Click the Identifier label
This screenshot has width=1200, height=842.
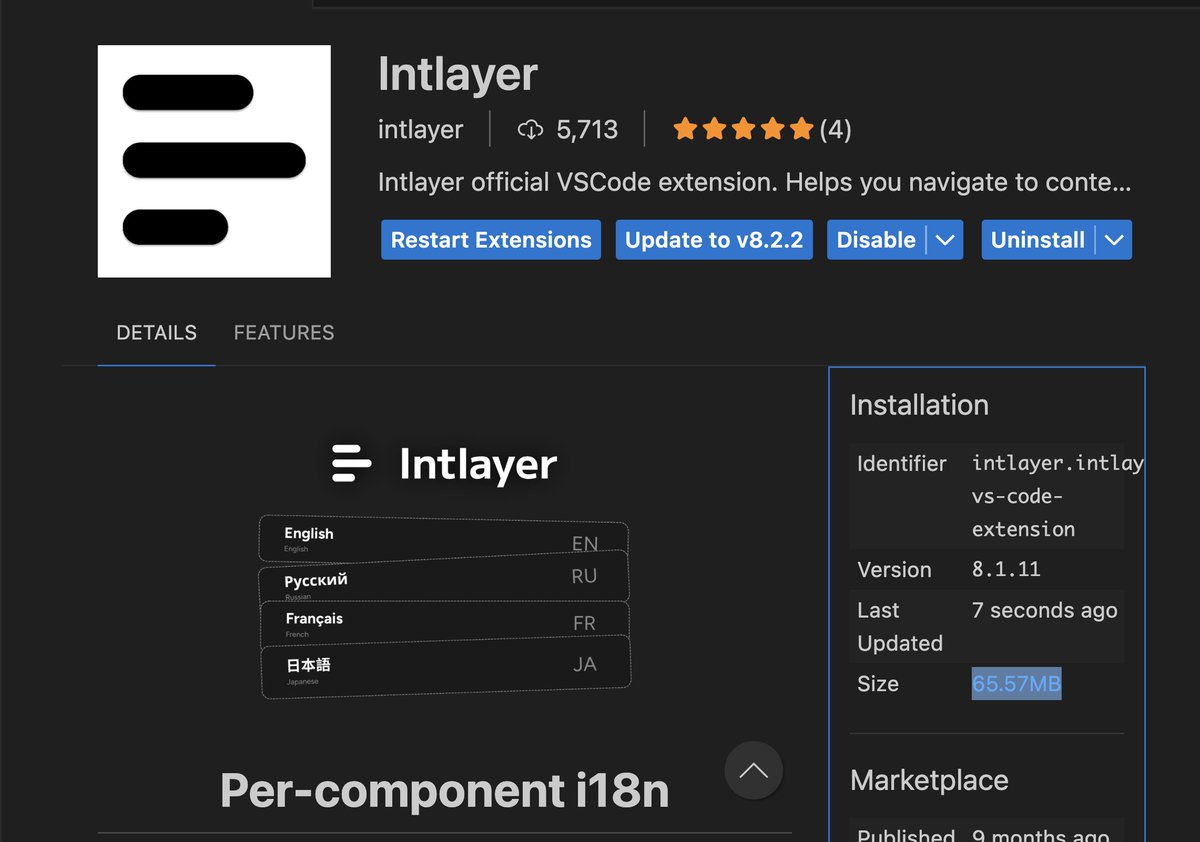[902, 463]
